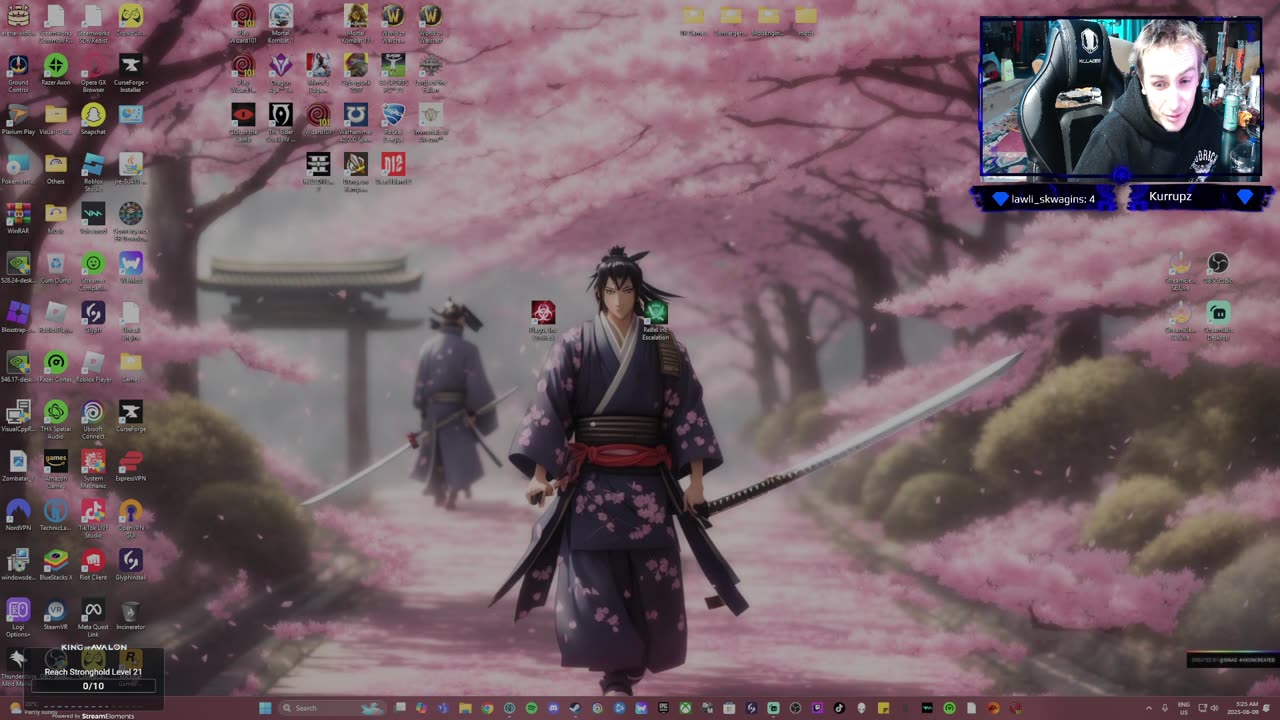Expand the hidden system tray icons chevron
This screenshot has width=1280, height=720.
click(x=1148, y=708)
